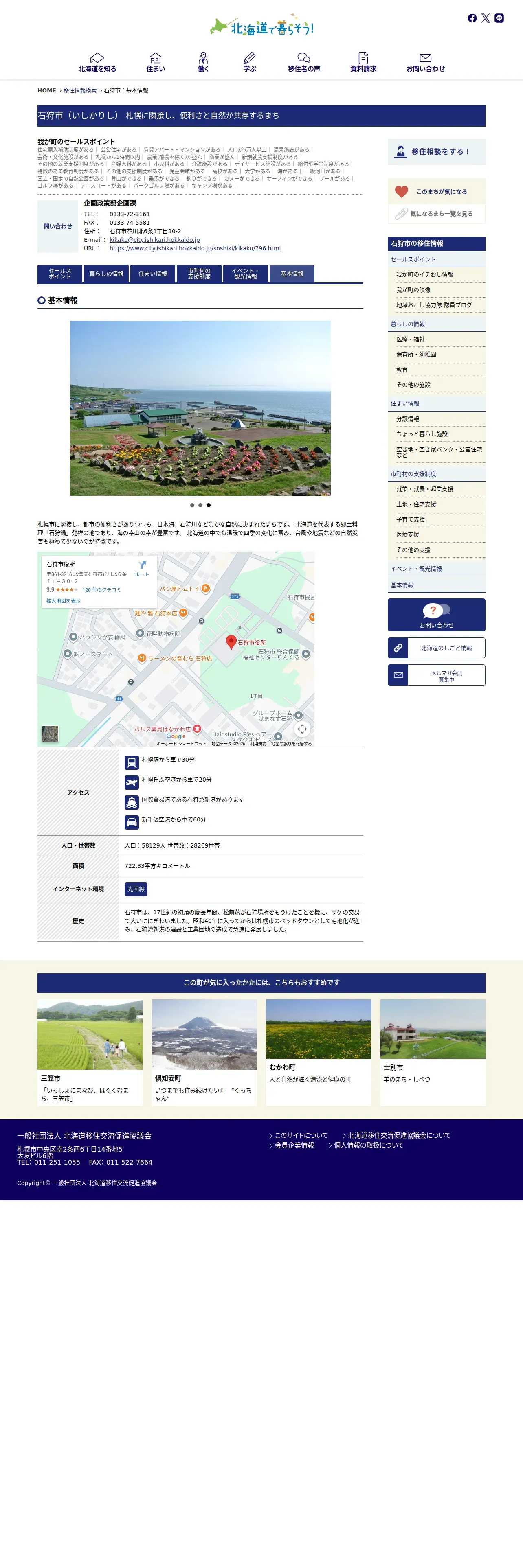Screen dimensions: 523x1568
Task: Open the city.ishikari.hokkaido.jp URL link
Action: point(195,248)
